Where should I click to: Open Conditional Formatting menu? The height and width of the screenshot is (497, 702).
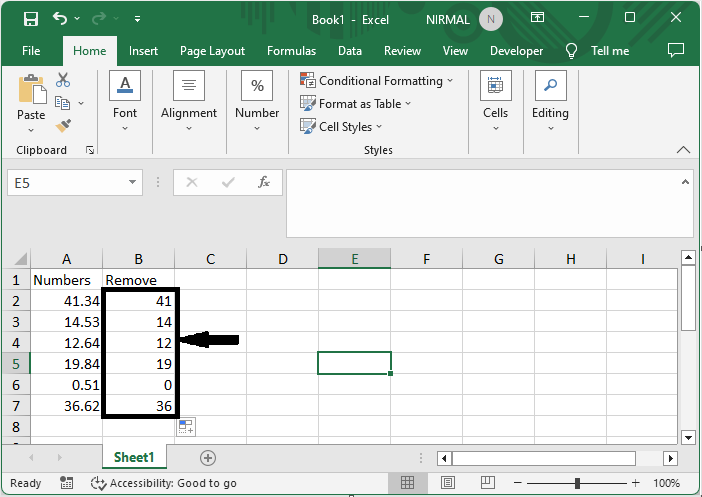click(377, 81)
